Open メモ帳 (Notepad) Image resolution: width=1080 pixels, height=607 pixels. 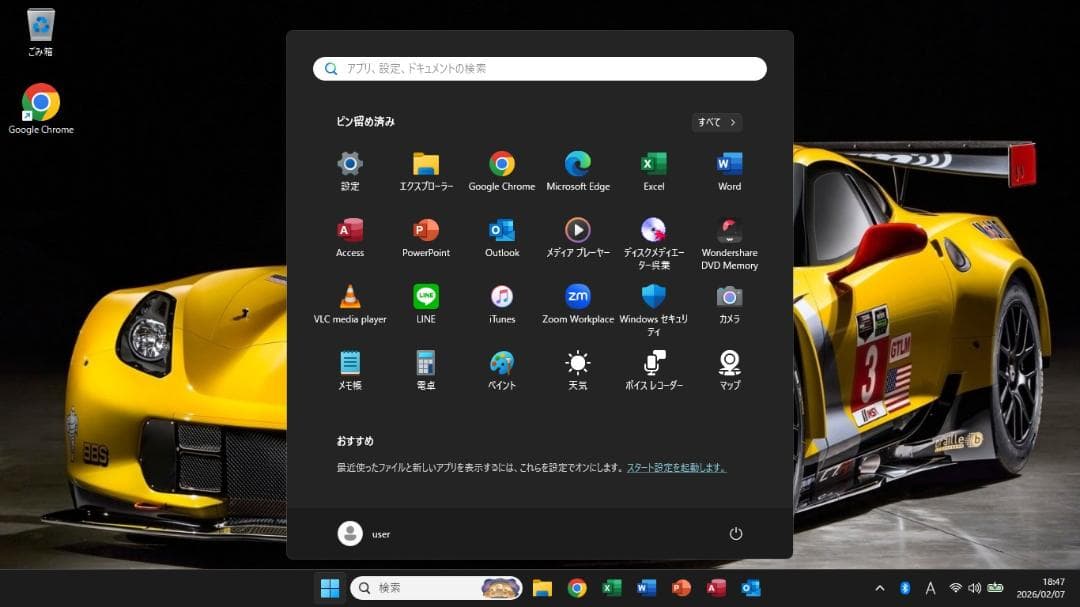pos(349,363)
